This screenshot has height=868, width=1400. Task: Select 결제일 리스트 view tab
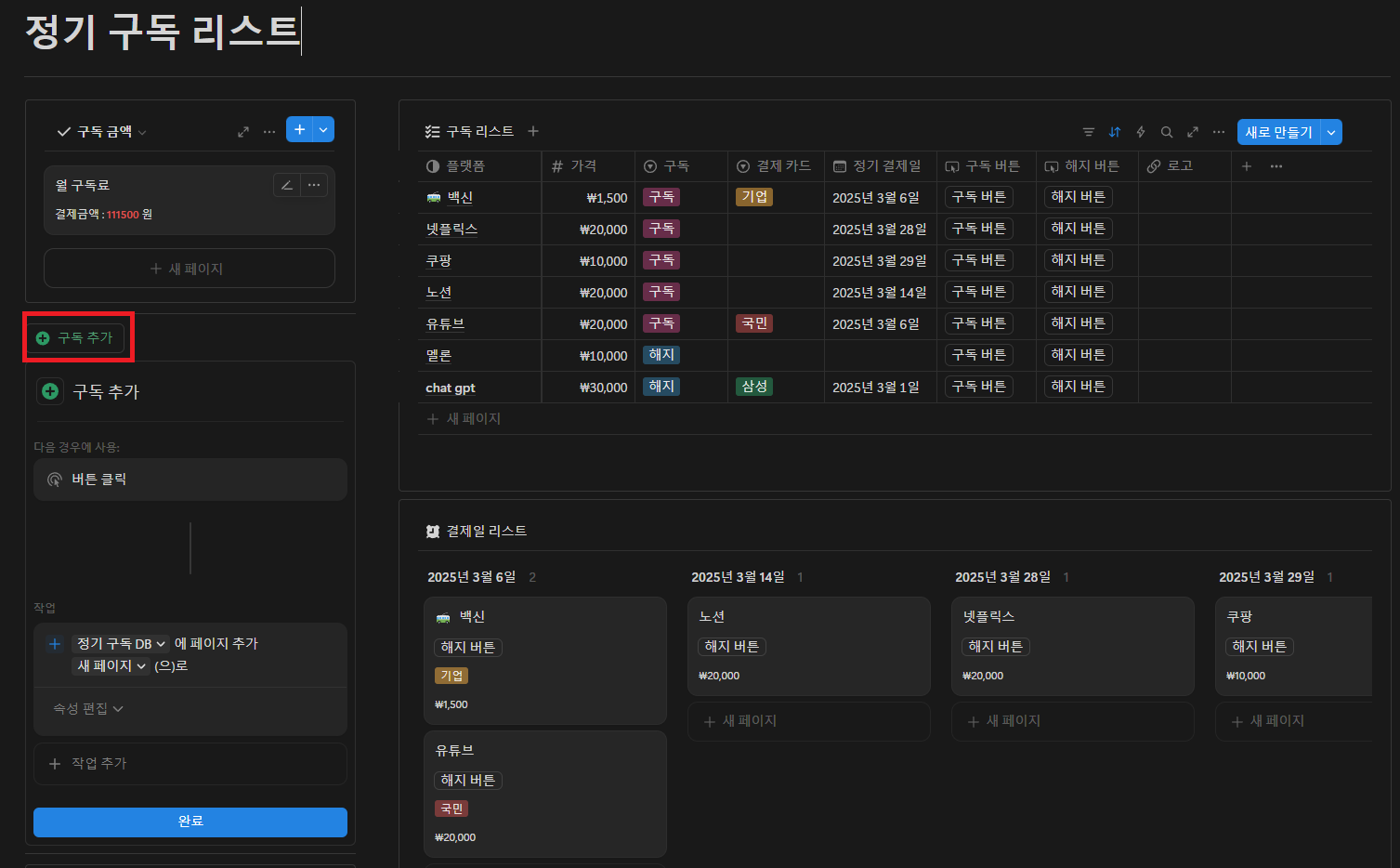click(477, 532)
